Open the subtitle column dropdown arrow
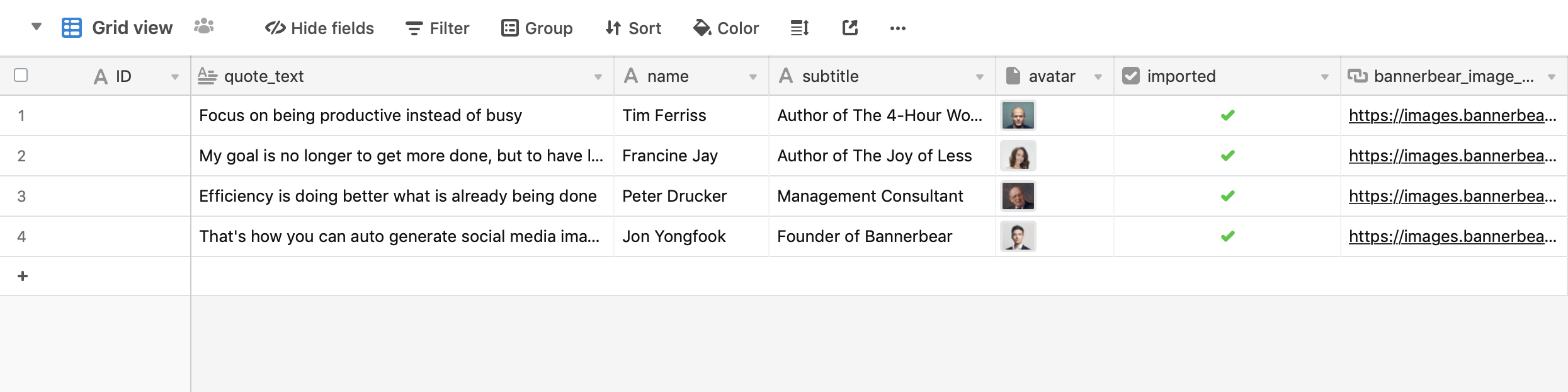 point(979,77)
